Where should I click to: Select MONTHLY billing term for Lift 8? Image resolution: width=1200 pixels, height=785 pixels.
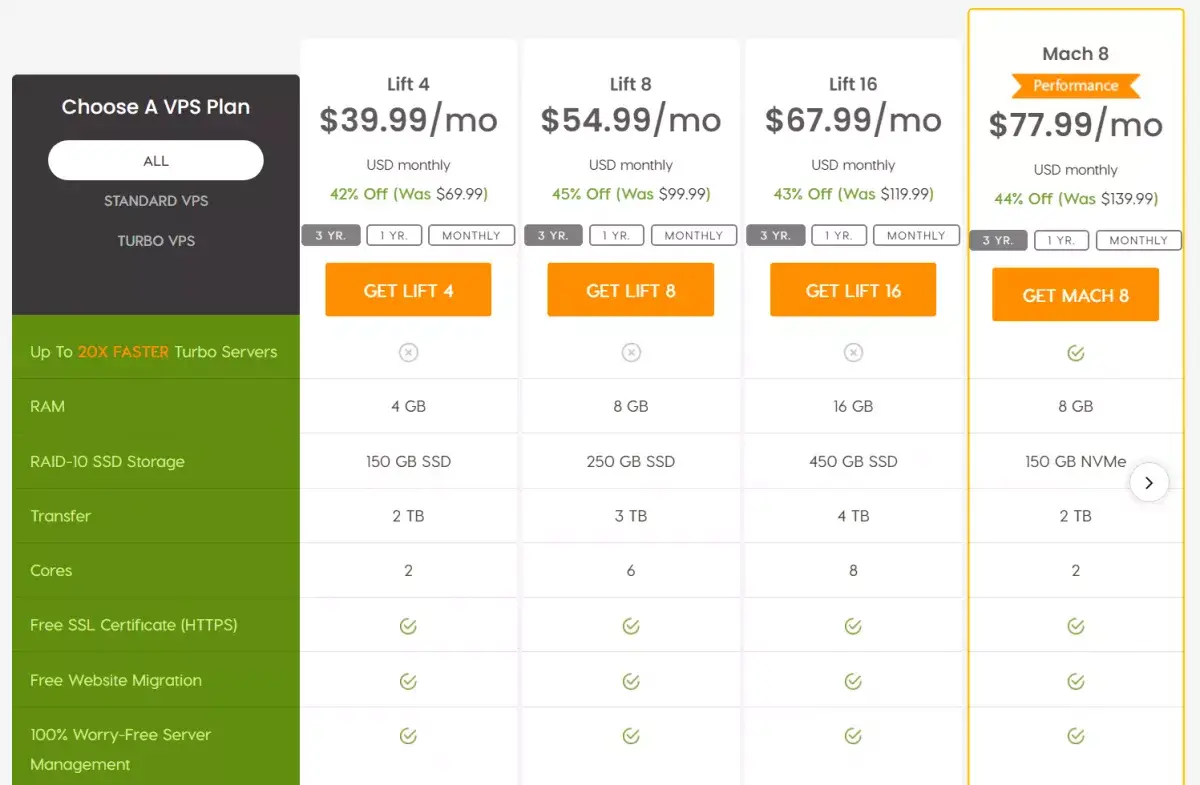[693, 236]
